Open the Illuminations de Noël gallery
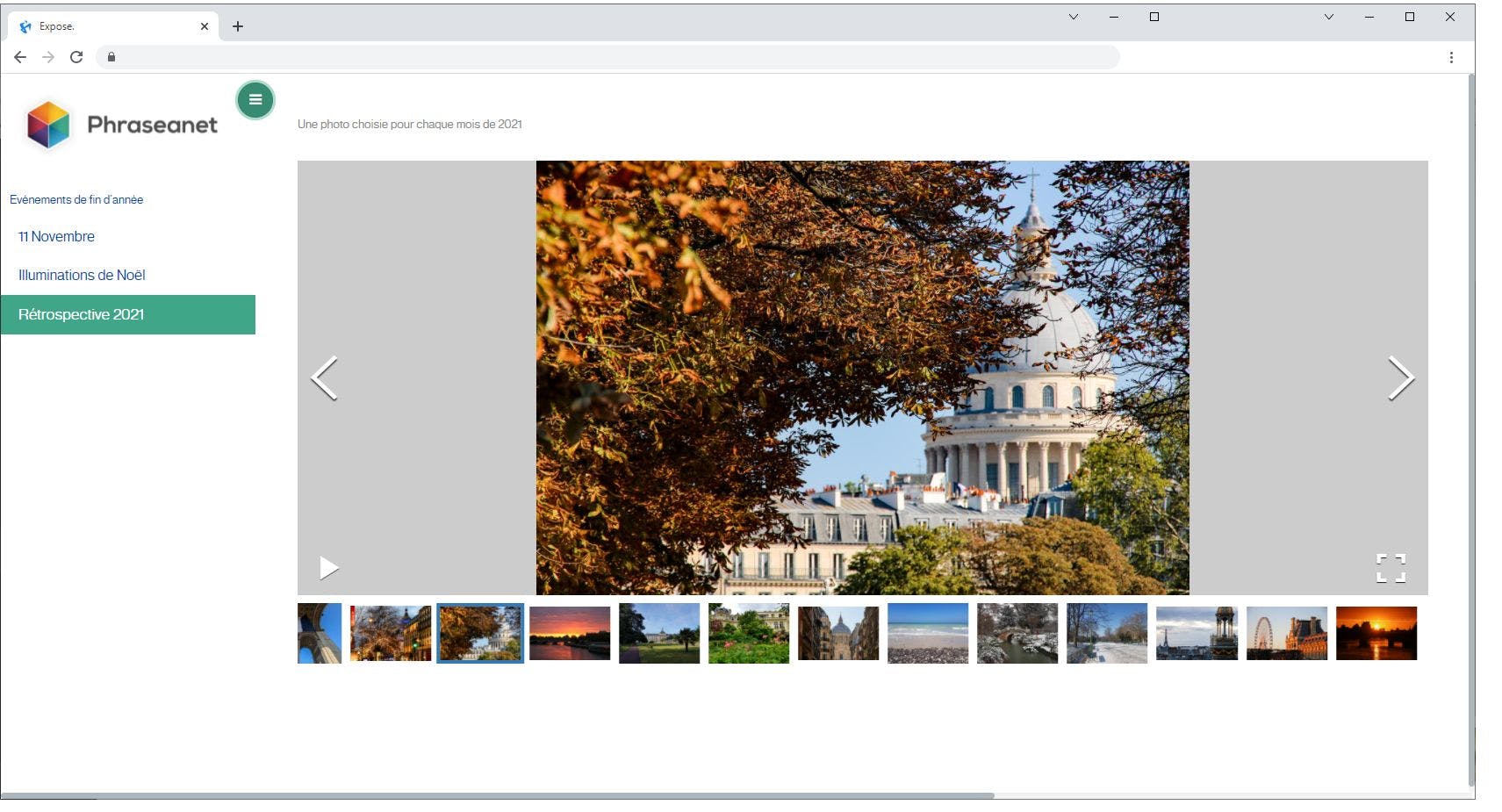The image size is (1502, 812). pos(82,275)
